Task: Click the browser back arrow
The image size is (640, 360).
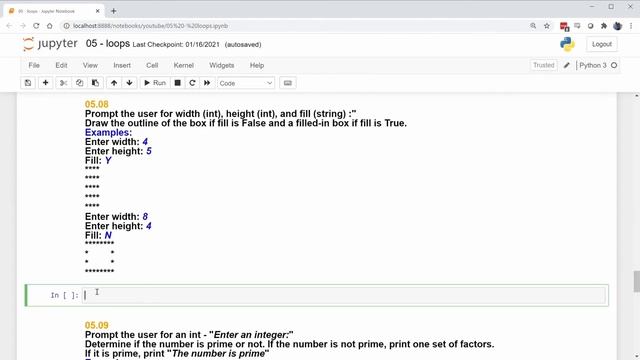Action: [9, 26]
